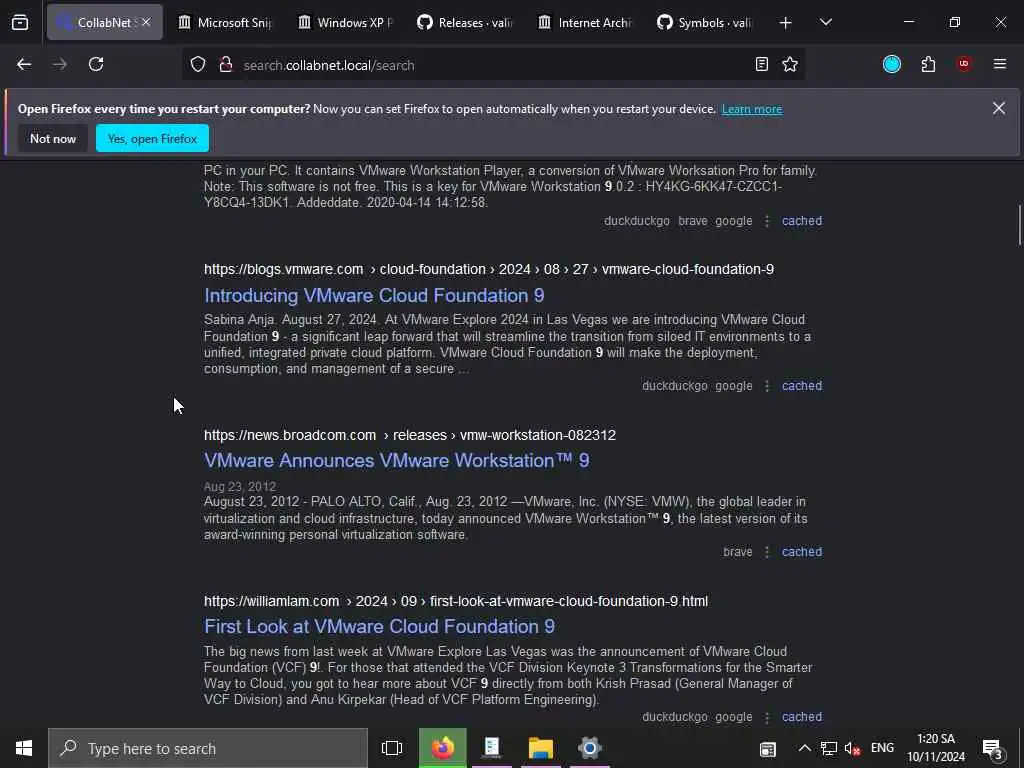This screenshot has width=1024, height=768.
Task: Close the CollabNet tab
Action: coord(146,22)
